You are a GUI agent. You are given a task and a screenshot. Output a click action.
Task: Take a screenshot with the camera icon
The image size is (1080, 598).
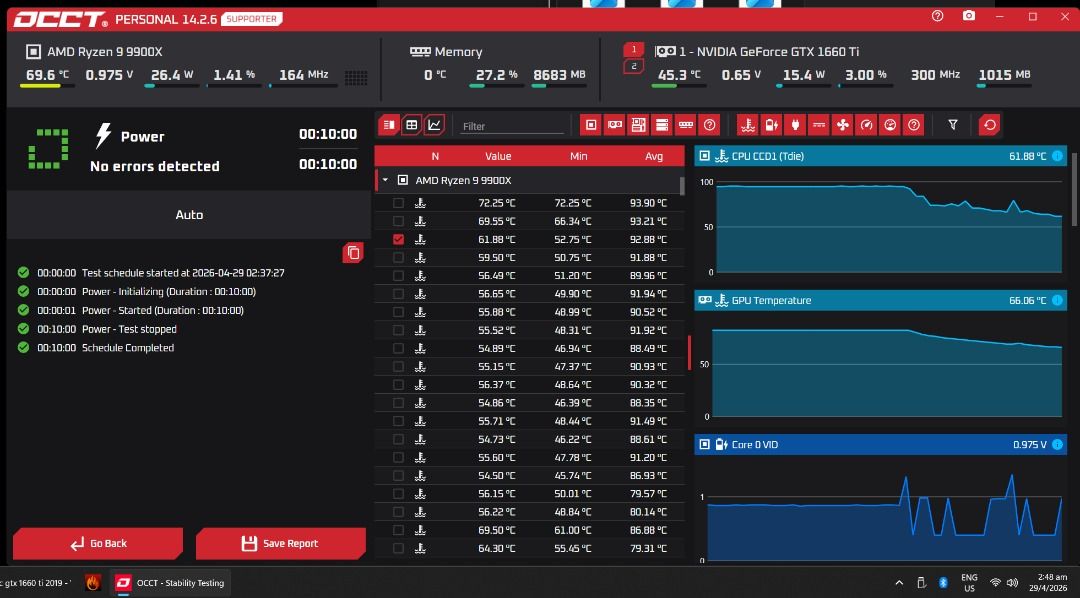(968, 16)
